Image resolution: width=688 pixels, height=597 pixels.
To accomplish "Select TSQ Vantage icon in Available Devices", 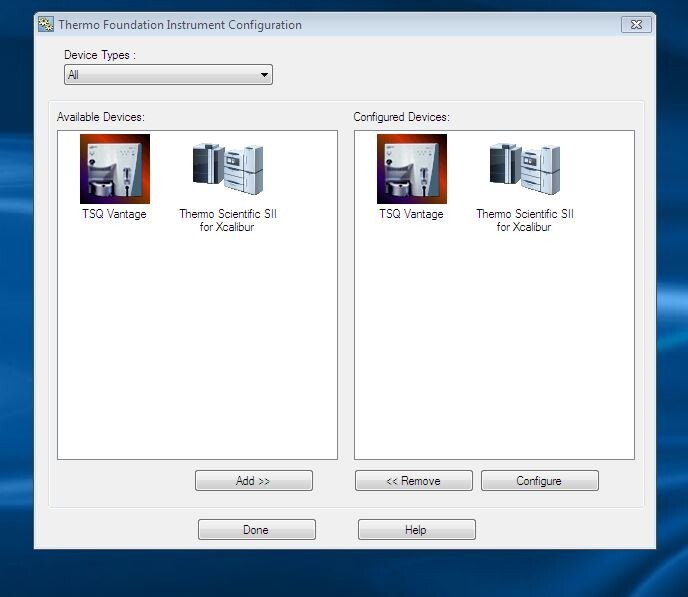I will pyautogui.click(x=115, y=169).
